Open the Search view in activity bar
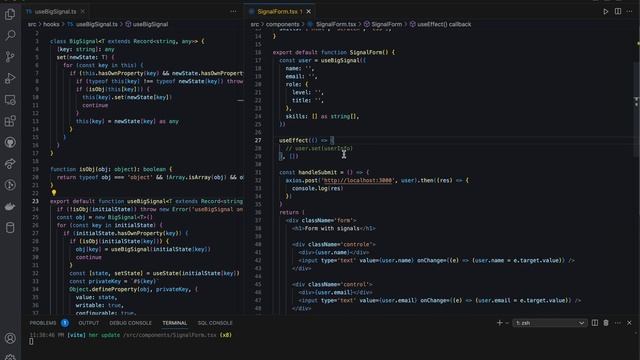 [10, 36]
